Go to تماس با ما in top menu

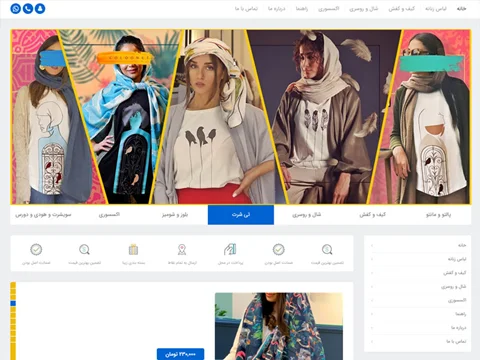coord(246,9)
